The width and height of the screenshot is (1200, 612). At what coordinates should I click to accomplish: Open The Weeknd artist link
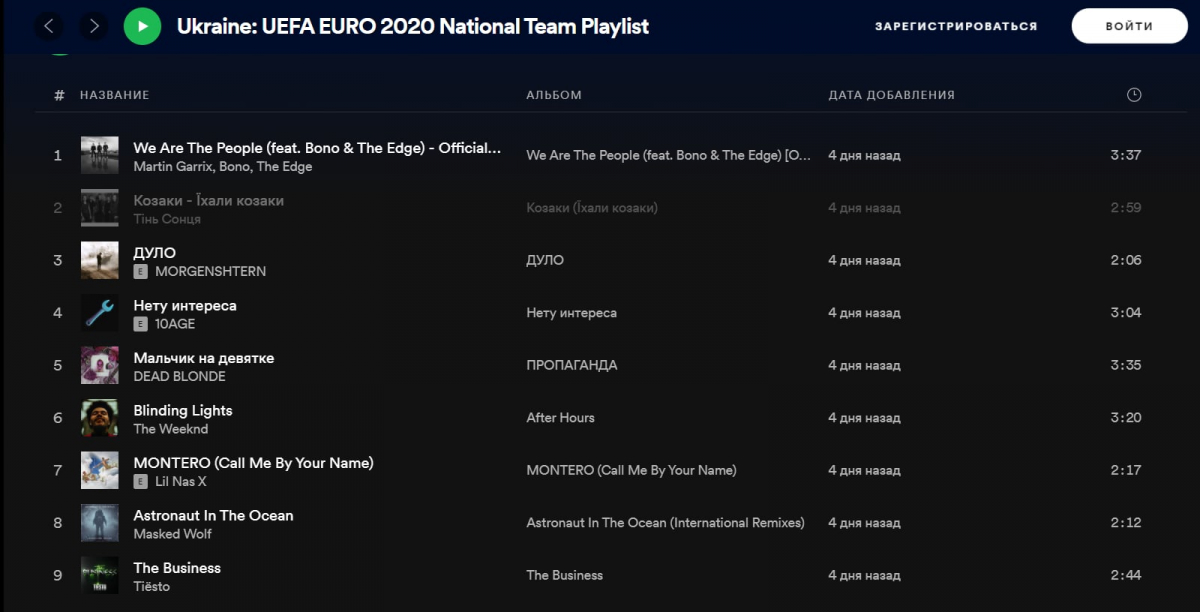(170, 429)
